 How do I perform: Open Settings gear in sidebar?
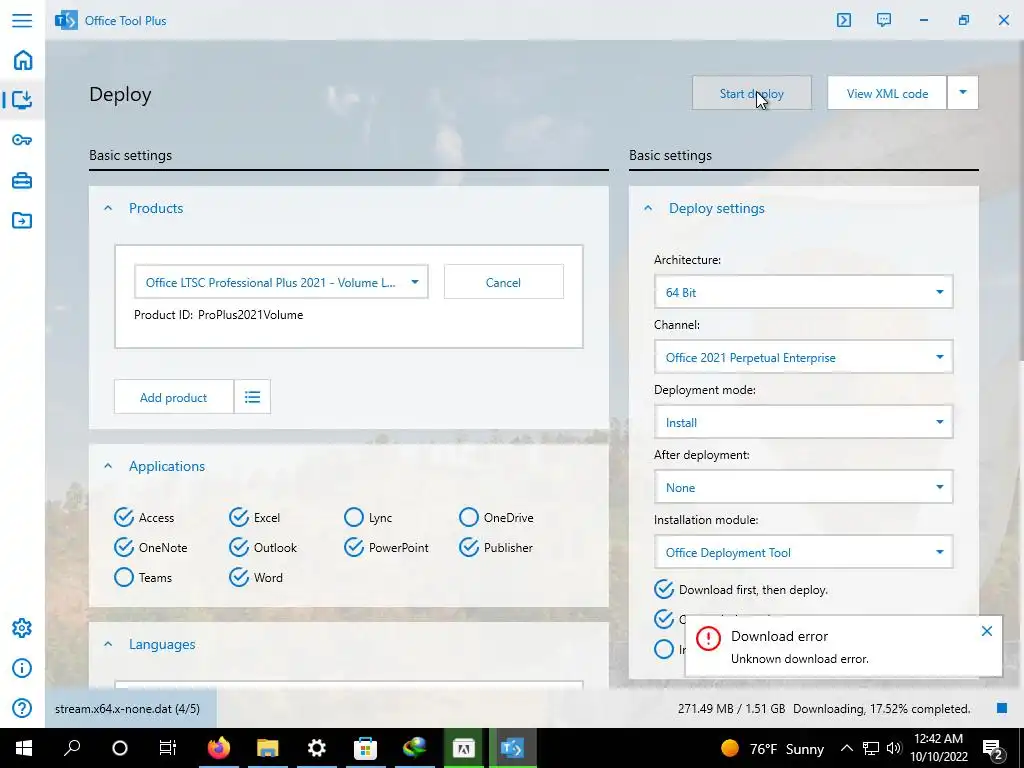(22, 628)
